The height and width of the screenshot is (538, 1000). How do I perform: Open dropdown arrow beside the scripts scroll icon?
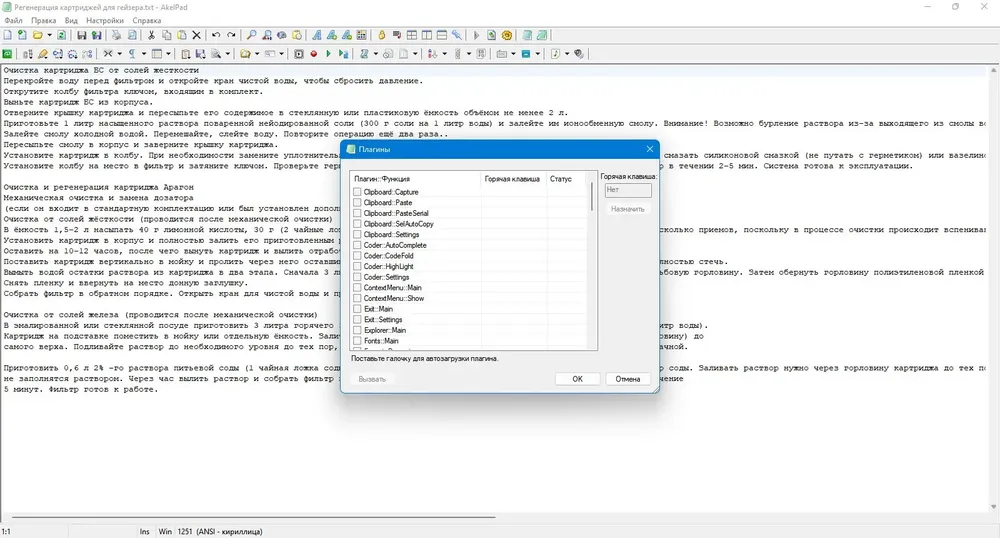click(x=375, y=54)
